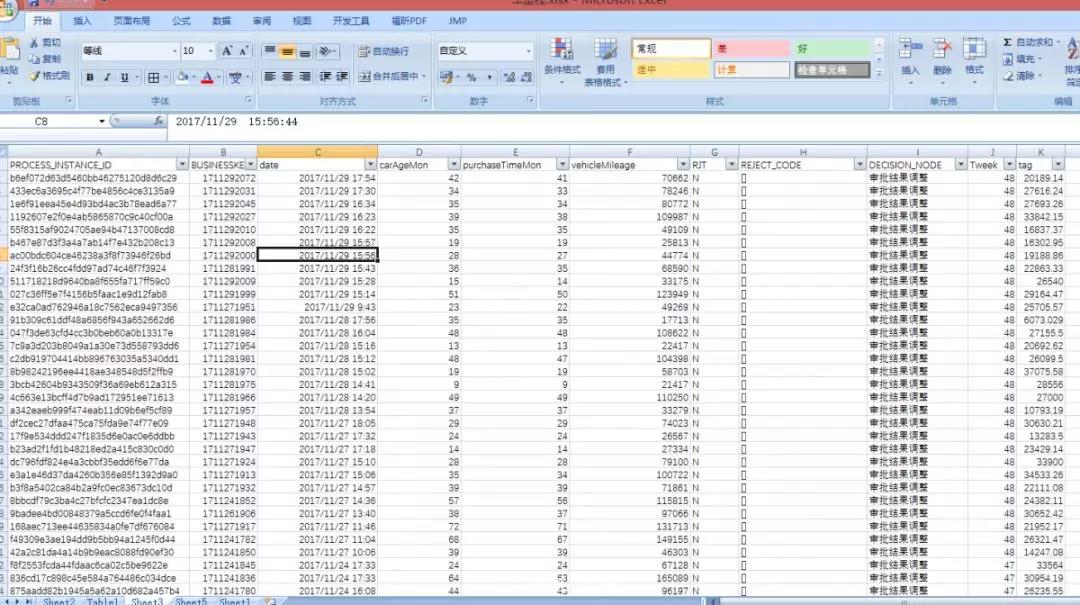This screenshot has width=1080, height=605.
Task: Decrease font size with small A
Action: pos(244,51)
